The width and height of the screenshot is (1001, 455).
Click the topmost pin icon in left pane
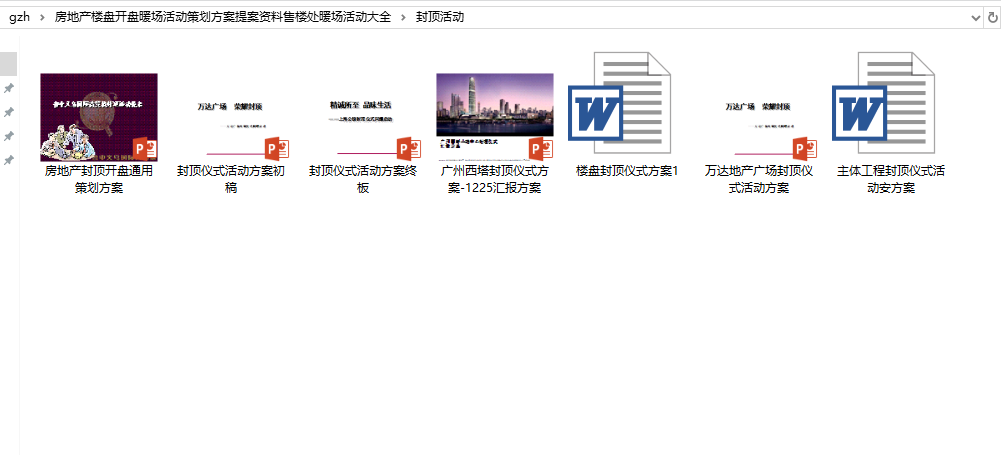[9, 88]
